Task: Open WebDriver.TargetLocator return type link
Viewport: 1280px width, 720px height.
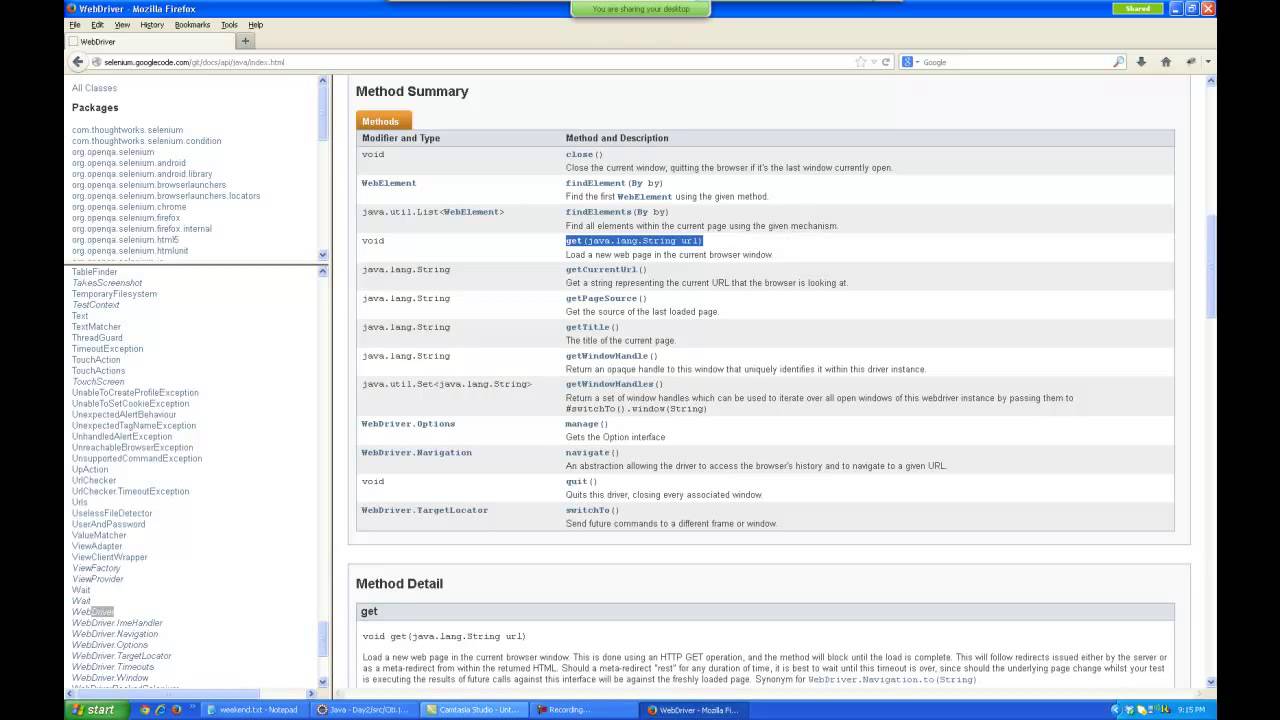Action: click(x=425, y=511)
